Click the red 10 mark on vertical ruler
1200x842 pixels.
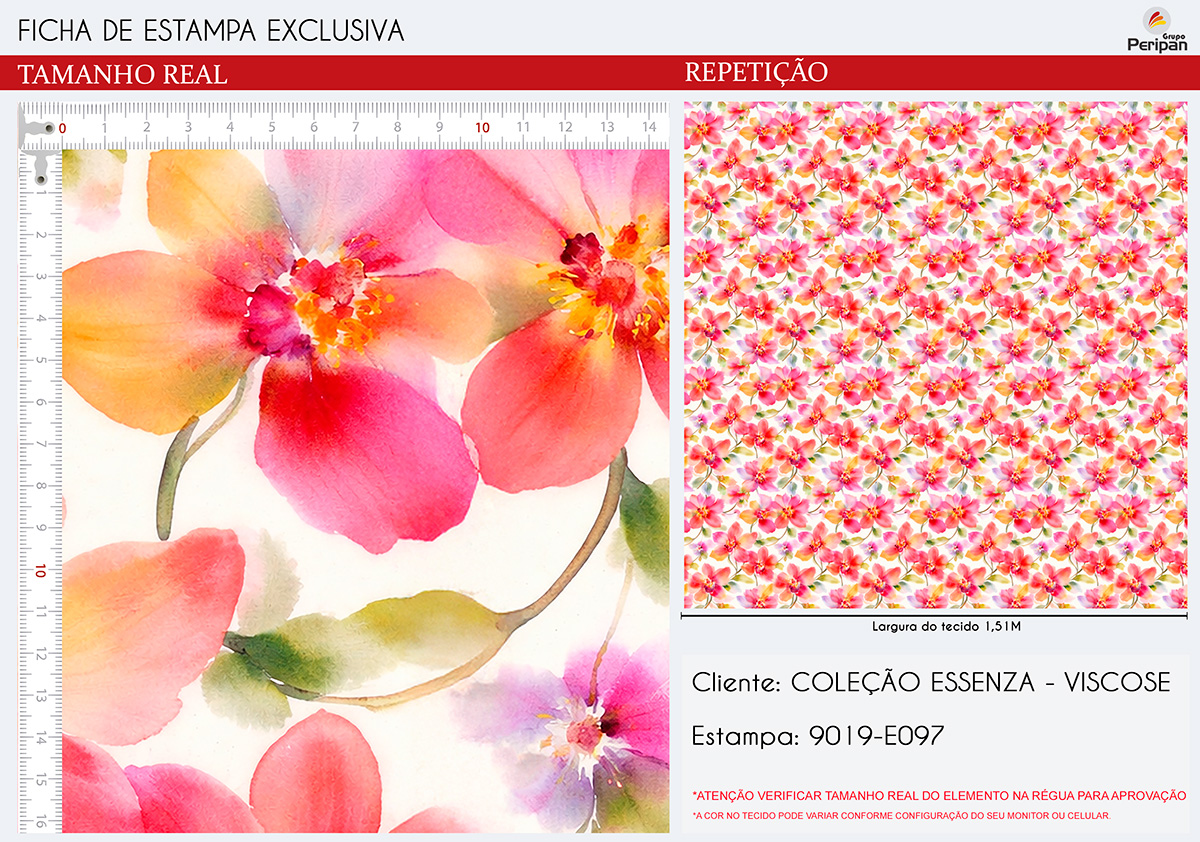pyautogui.click(x=40, y=571)
